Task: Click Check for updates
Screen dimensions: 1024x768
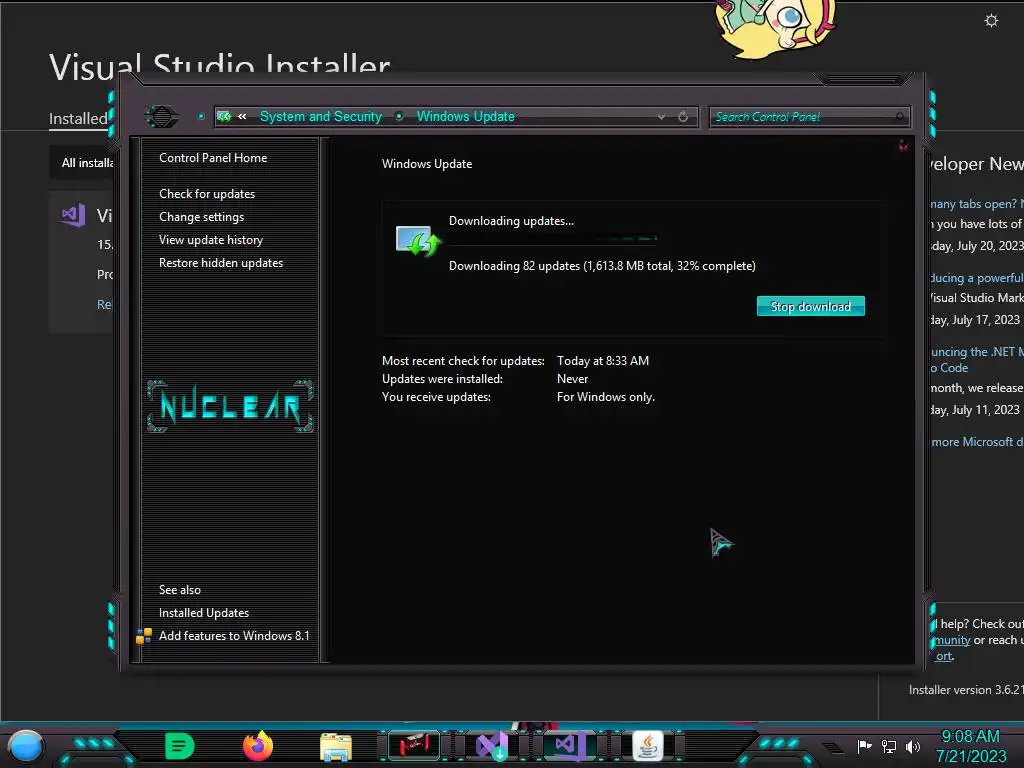Action: click(207, 194)
